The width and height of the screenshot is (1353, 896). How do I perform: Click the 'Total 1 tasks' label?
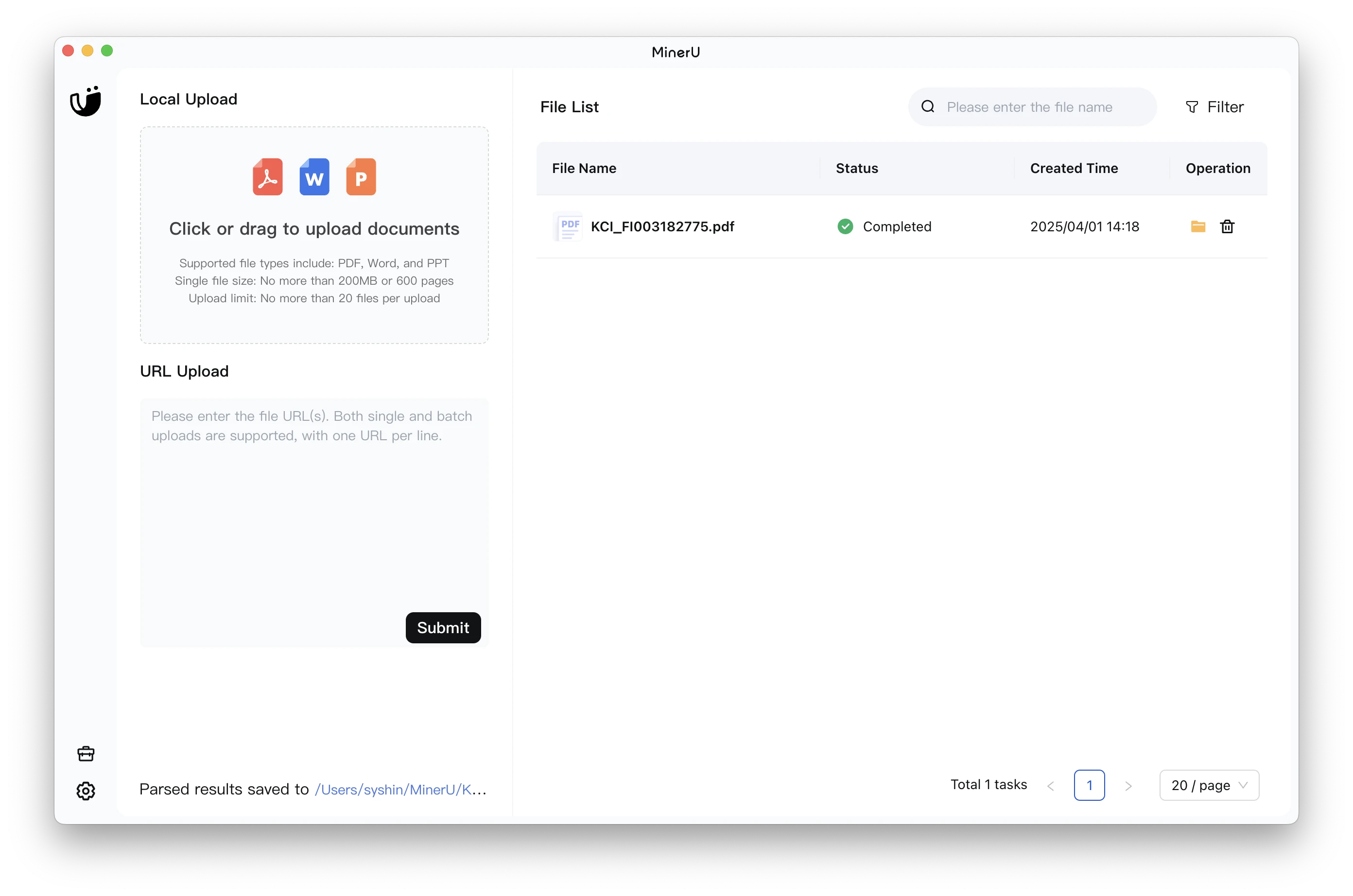point(989,785)
